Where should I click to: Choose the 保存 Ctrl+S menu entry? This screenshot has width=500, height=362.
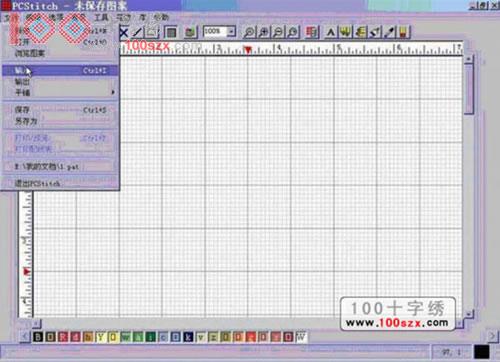60,110
